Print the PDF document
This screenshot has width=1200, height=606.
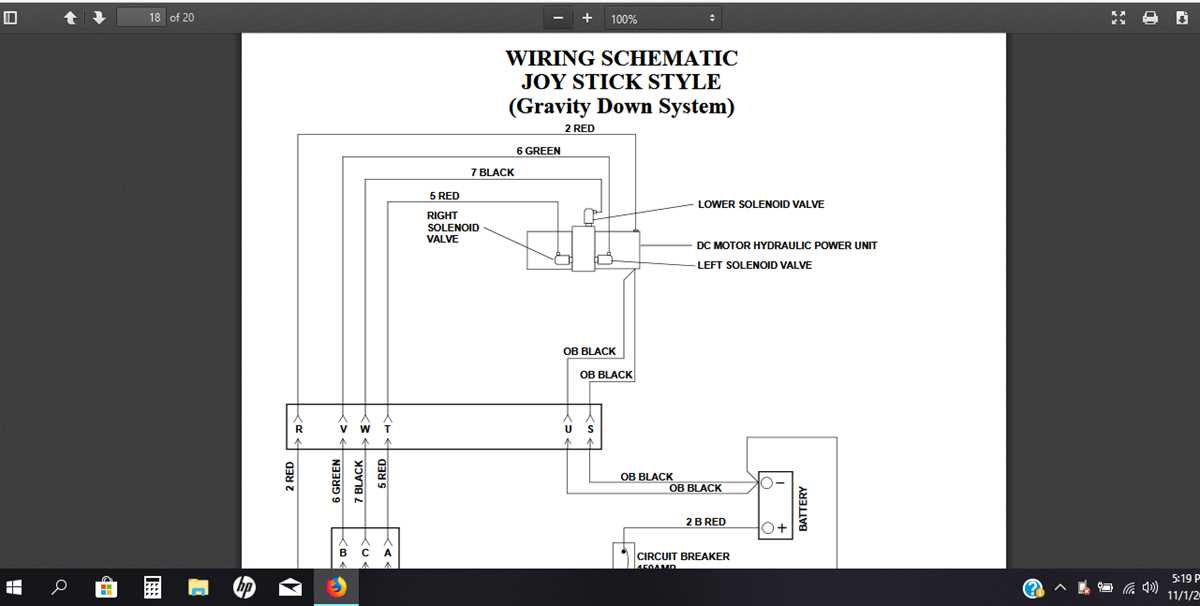(1150, 18)
